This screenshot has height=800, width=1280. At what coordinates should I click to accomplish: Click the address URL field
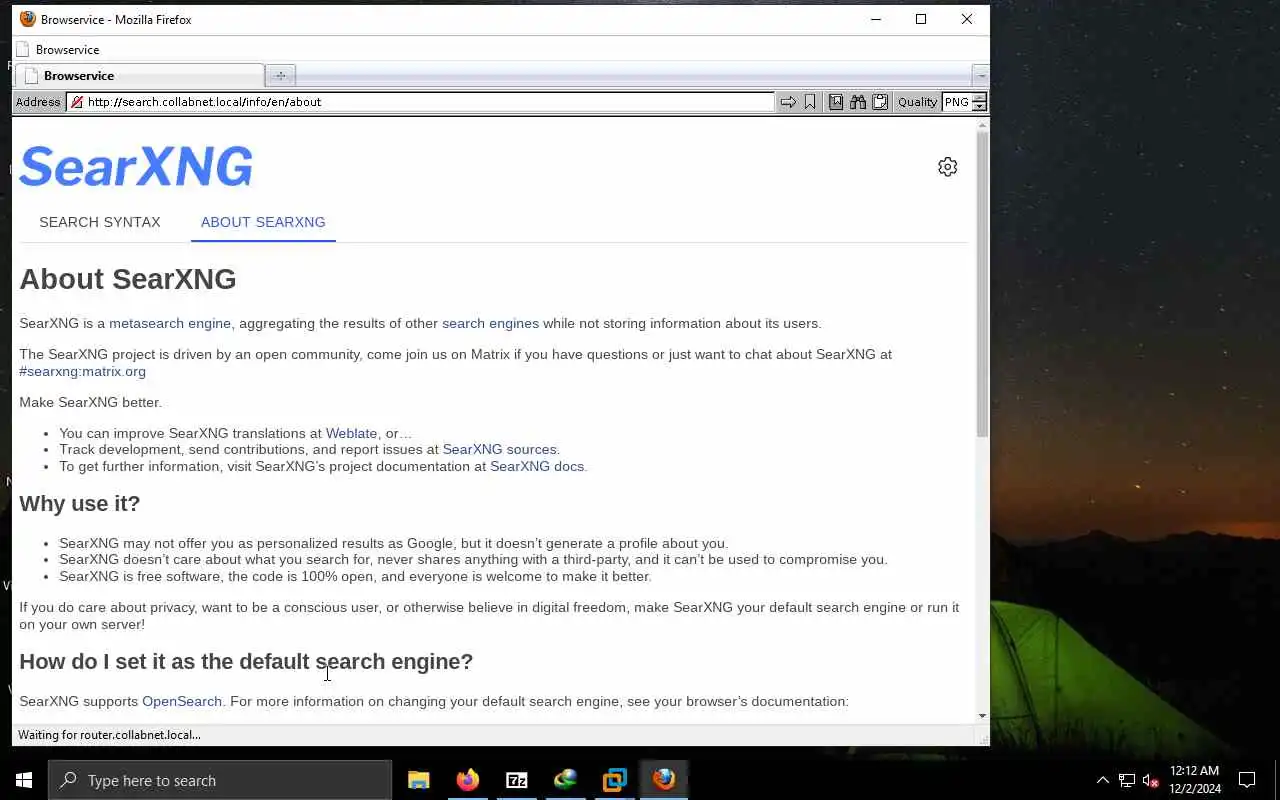[x=420, y=102]
